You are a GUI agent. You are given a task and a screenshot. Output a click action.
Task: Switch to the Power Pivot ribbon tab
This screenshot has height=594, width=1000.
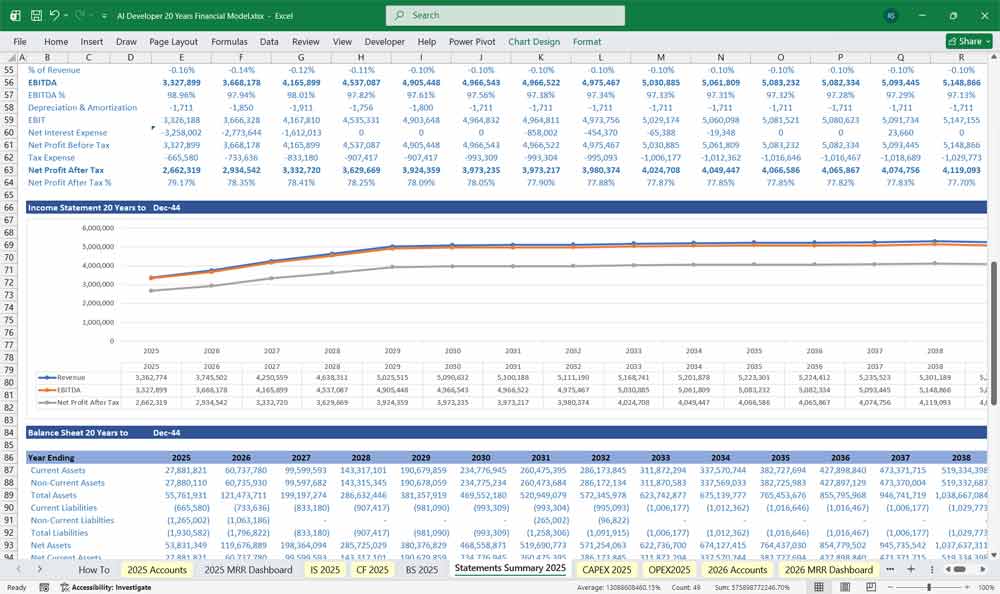click(470, 42)
